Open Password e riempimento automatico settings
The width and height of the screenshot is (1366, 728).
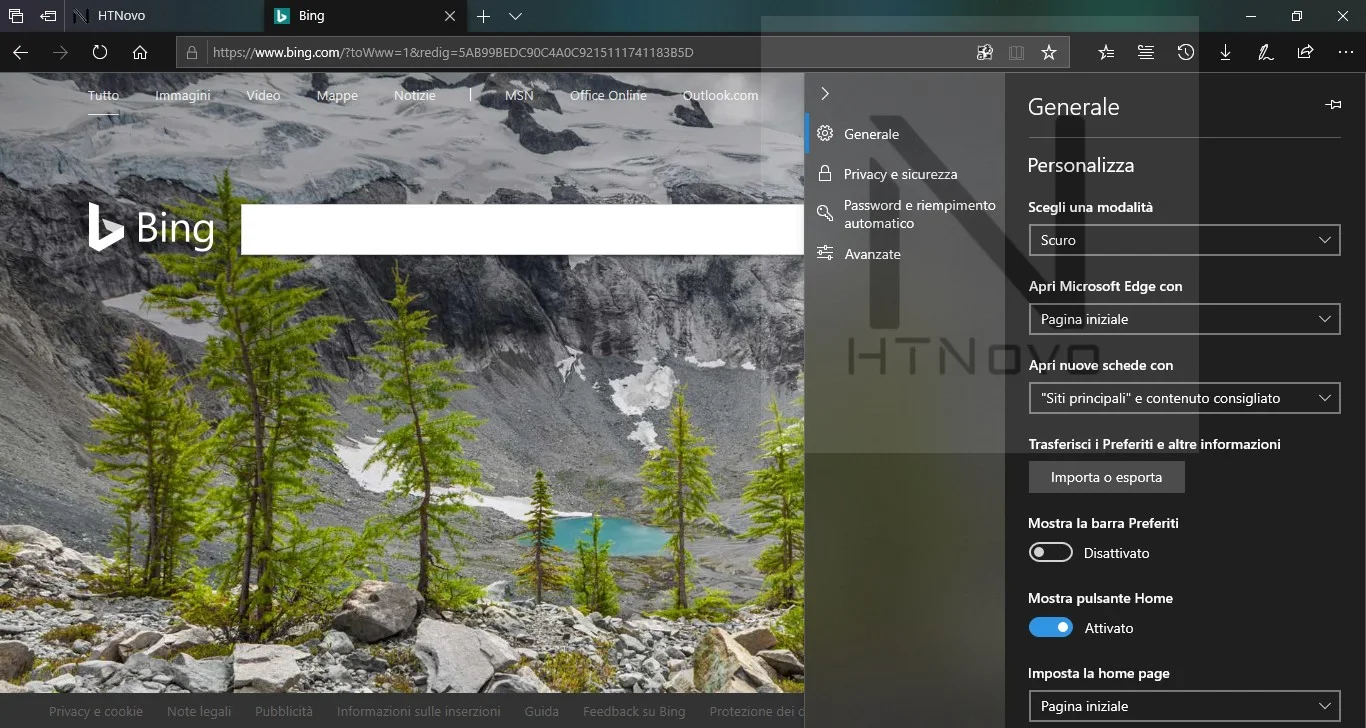[905, 214]
